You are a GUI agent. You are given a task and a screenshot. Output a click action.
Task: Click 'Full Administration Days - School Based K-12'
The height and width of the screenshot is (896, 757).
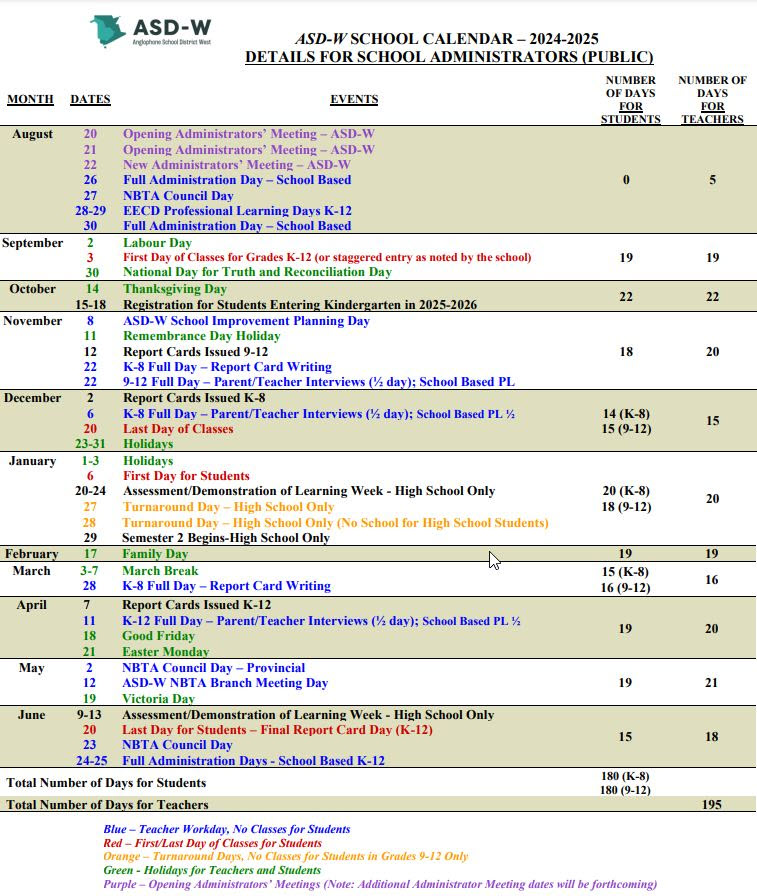click(253, 761)
